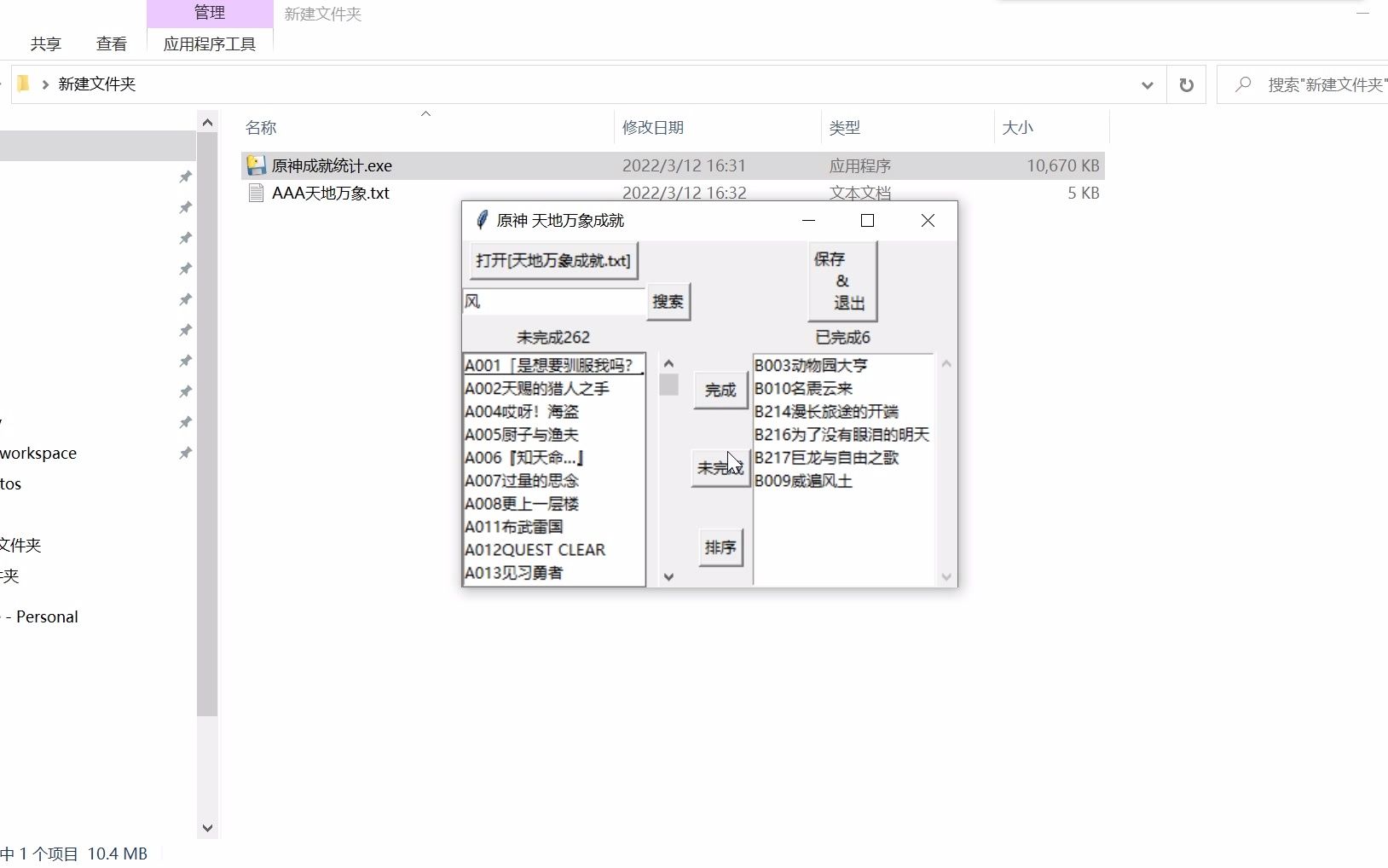Click the breadcrumb chevron before 新建文件夹
The height and width of the screenshot is (868, 1388).
[45, 84]
